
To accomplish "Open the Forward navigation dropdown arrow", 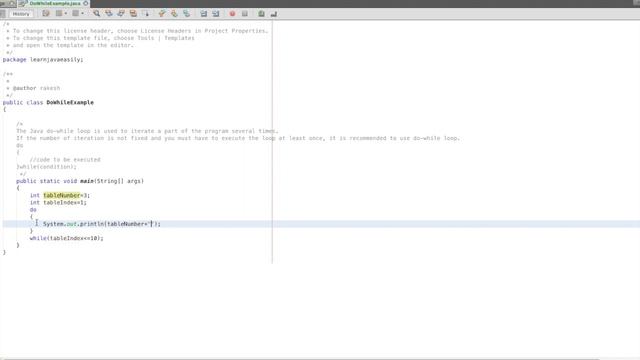I will (82, 13).
